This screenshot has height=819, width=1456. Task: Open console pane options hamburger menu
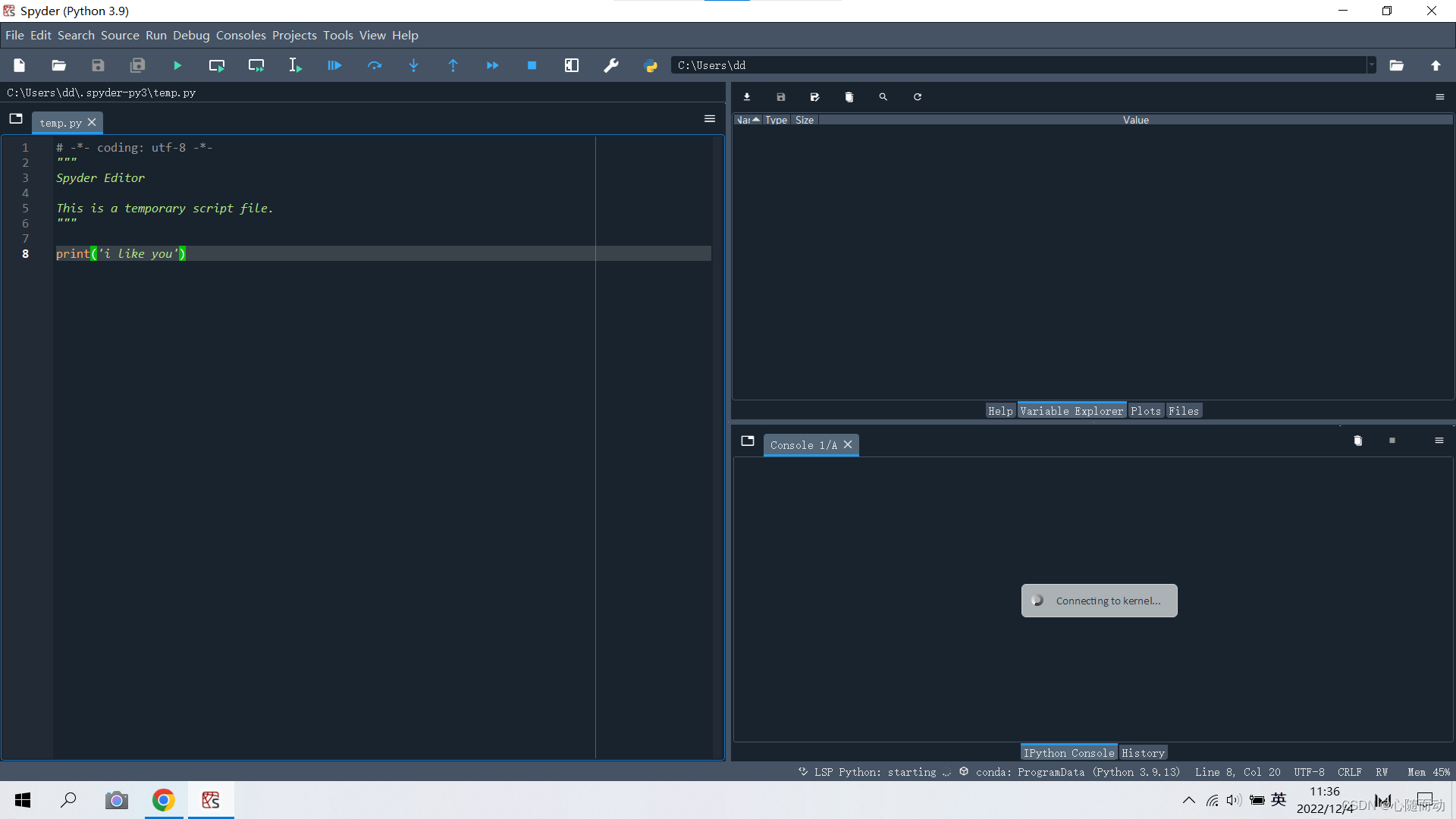click(1439, 441)
